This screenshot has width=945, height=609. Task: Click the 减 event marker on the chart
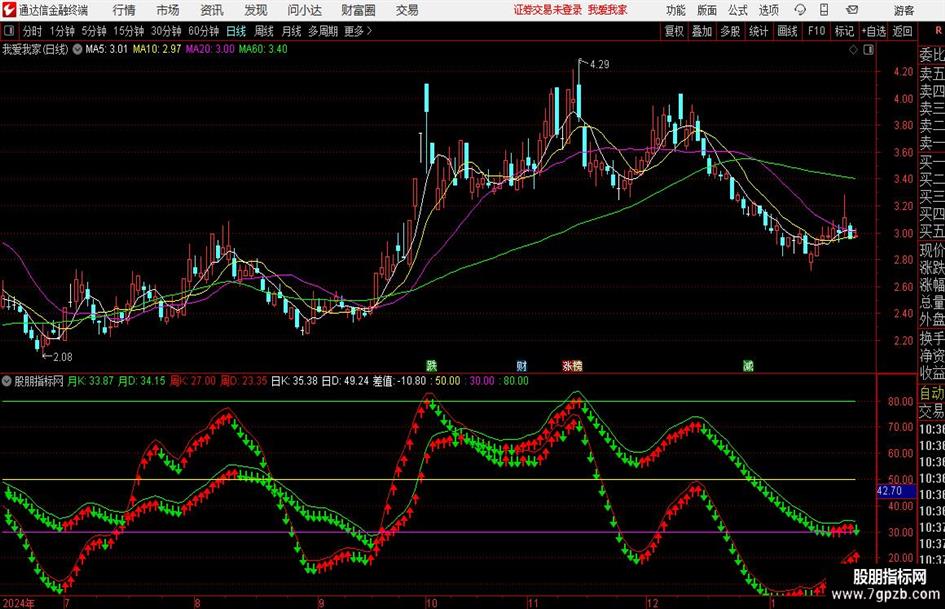point(748,365)
